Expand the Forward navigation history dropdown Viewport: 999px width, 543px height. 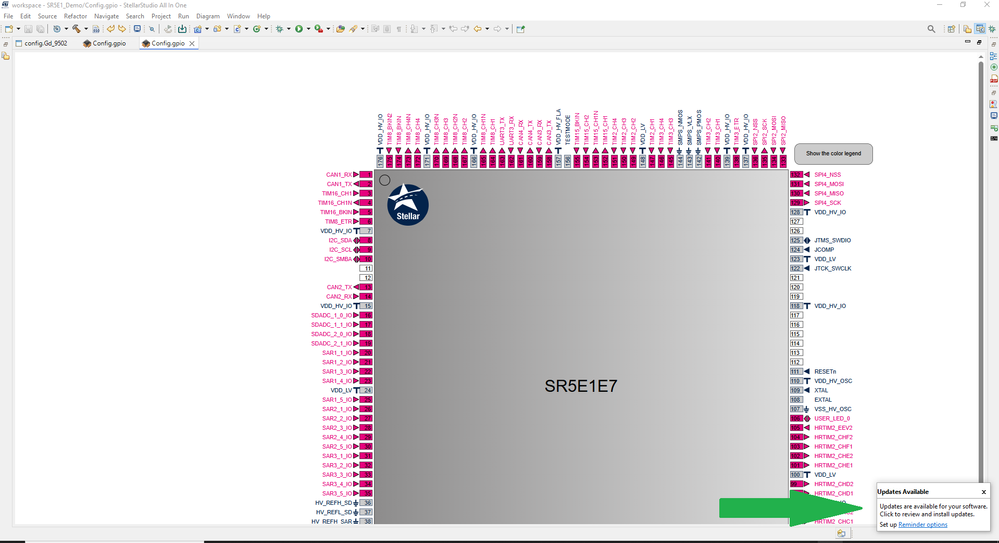pyautogui.click(x=507, y=29)
